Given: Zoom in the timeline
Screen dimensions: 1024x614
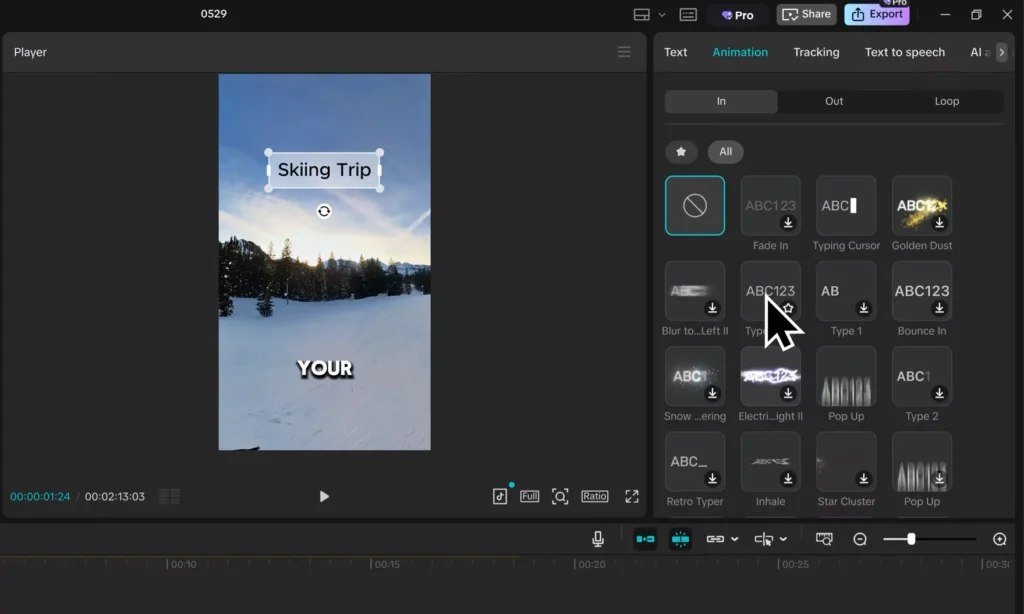Looking at the screenshot, I should tap(999, 539).
